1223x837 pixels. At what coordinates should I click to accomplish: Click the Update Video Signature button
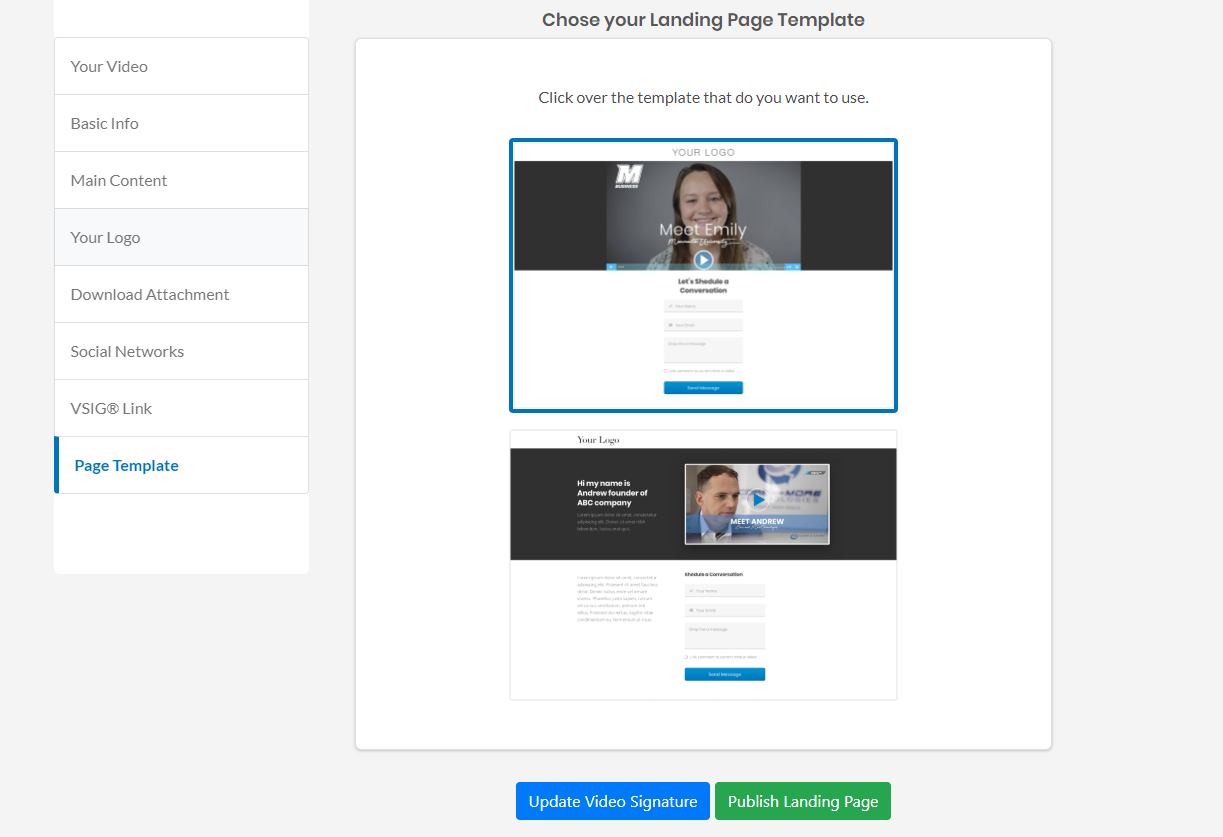click(x=612, y=800)
